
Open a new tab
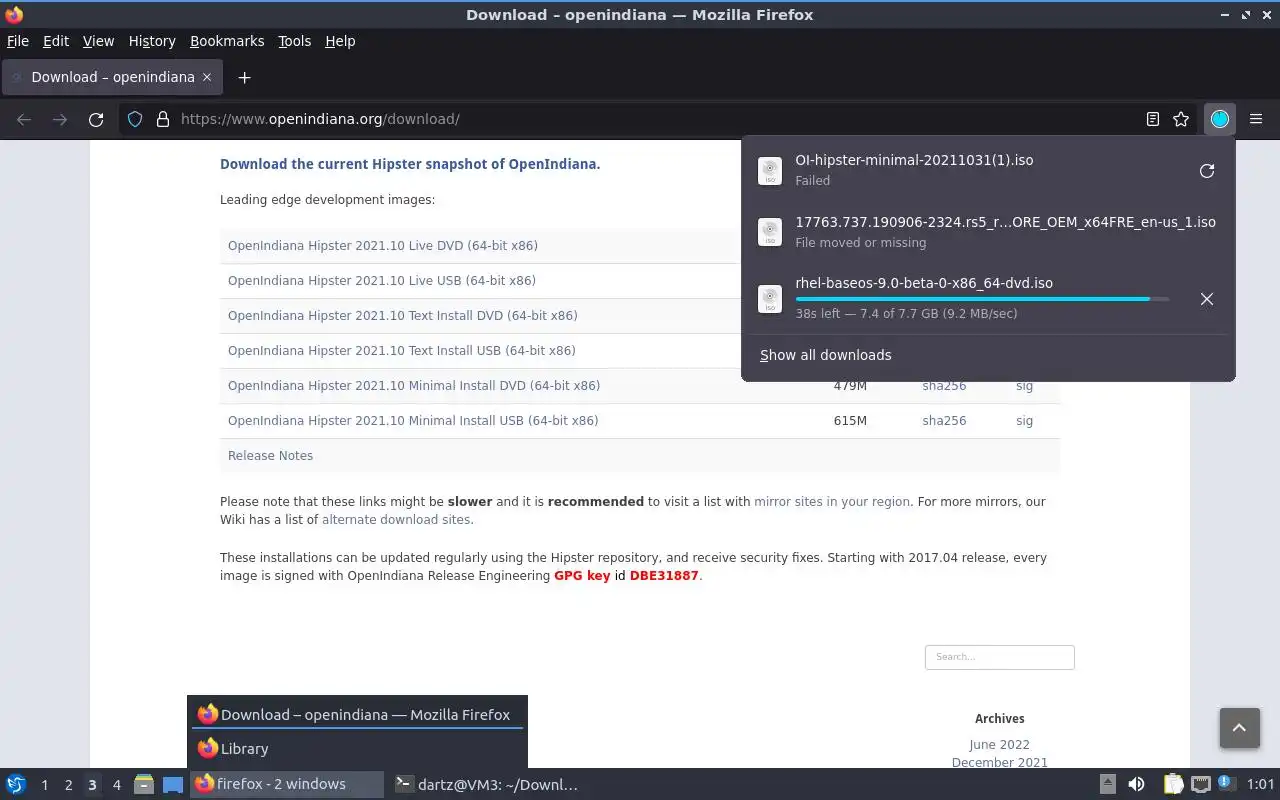pos(244,77)
